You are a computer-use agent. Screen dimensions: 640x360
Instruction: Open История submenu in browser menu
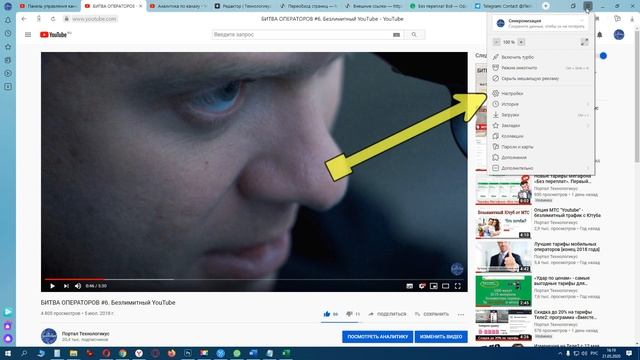tap(541, 104)
